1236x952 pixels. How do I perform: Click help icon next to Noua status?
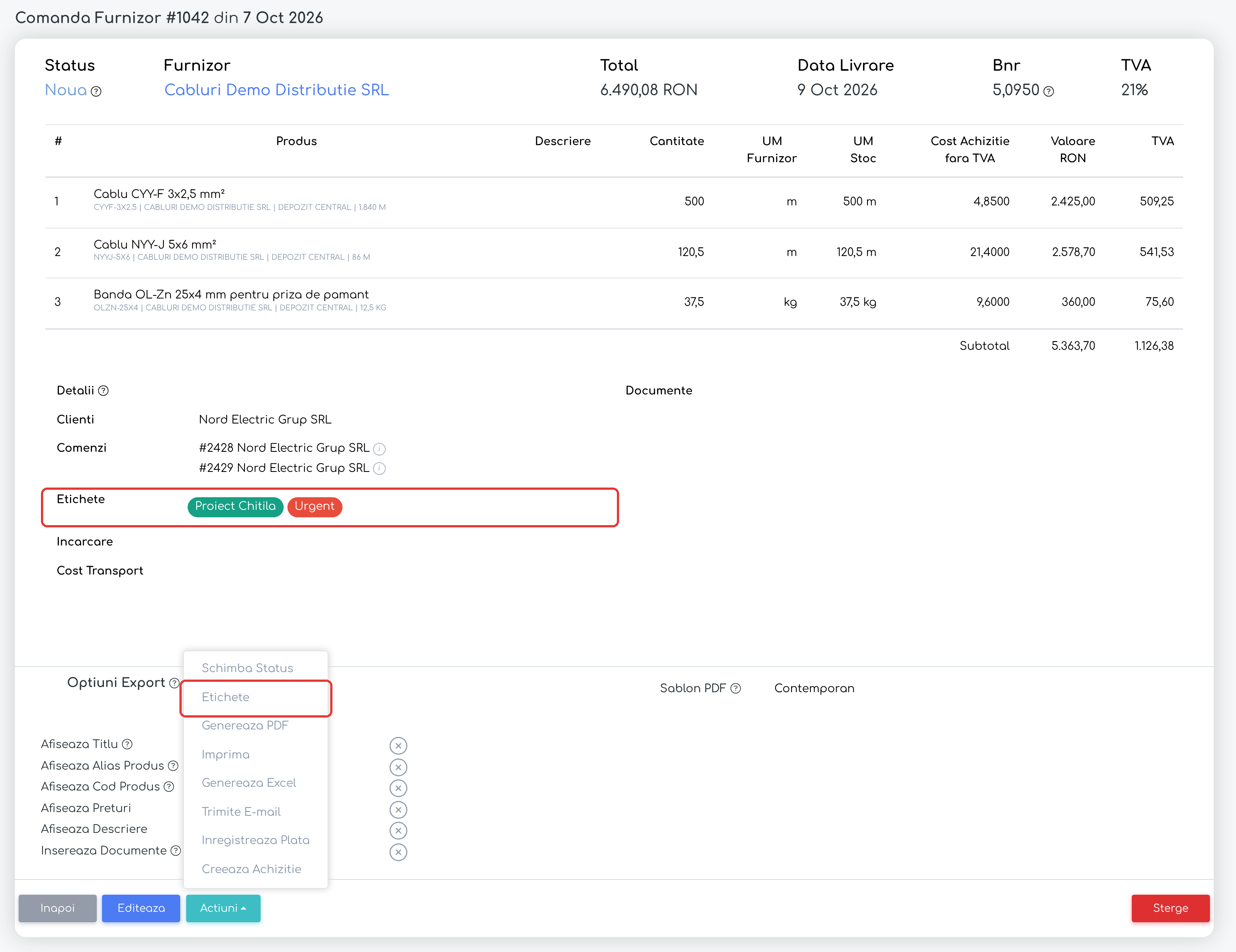tap(96, 91)
